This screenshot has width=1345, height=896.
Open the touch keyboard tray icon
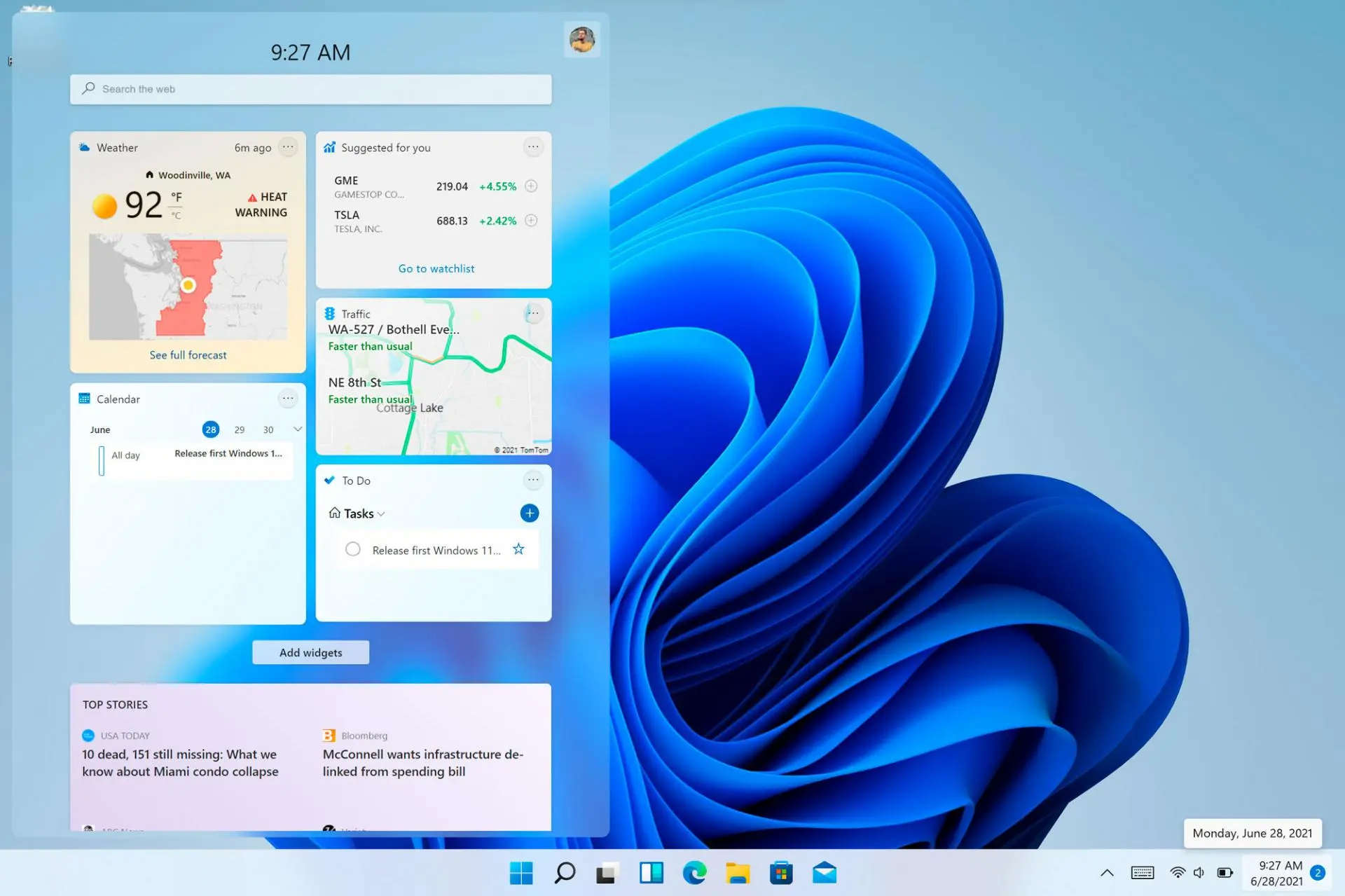(x=1143, y=873)
